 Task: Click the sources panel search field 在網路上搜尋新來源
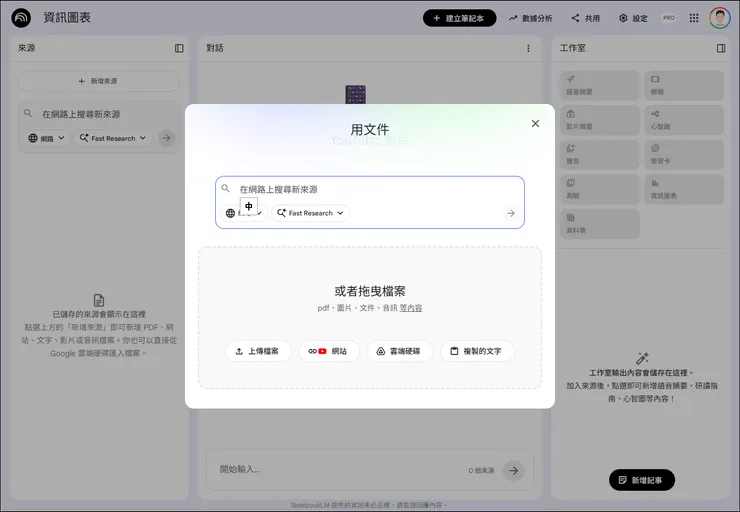99,114
